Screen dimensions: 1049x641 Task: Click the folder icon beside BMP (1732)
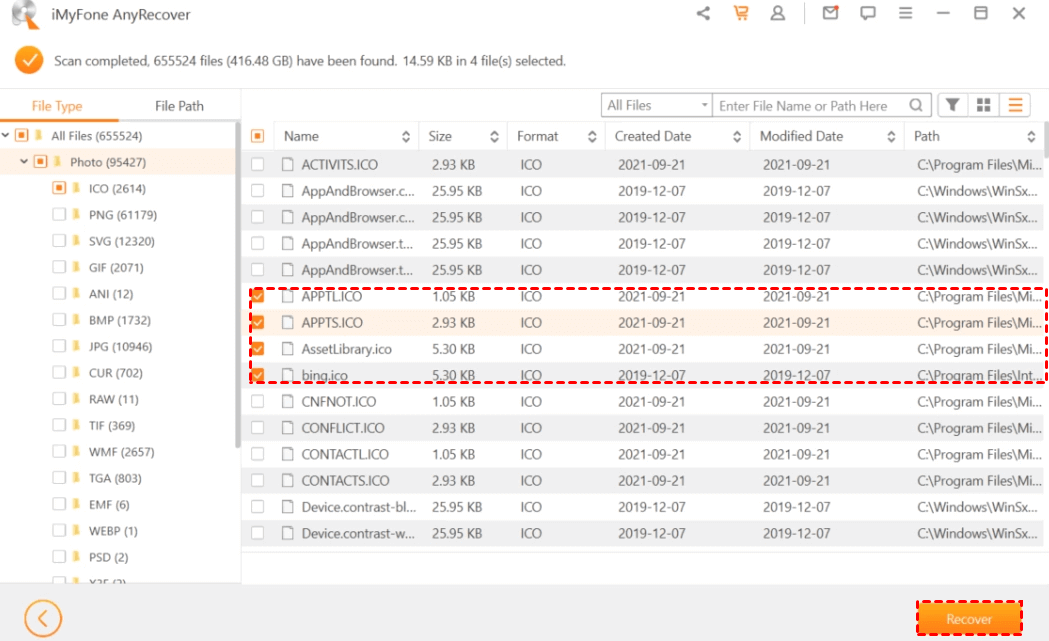[x=76, y=320]
